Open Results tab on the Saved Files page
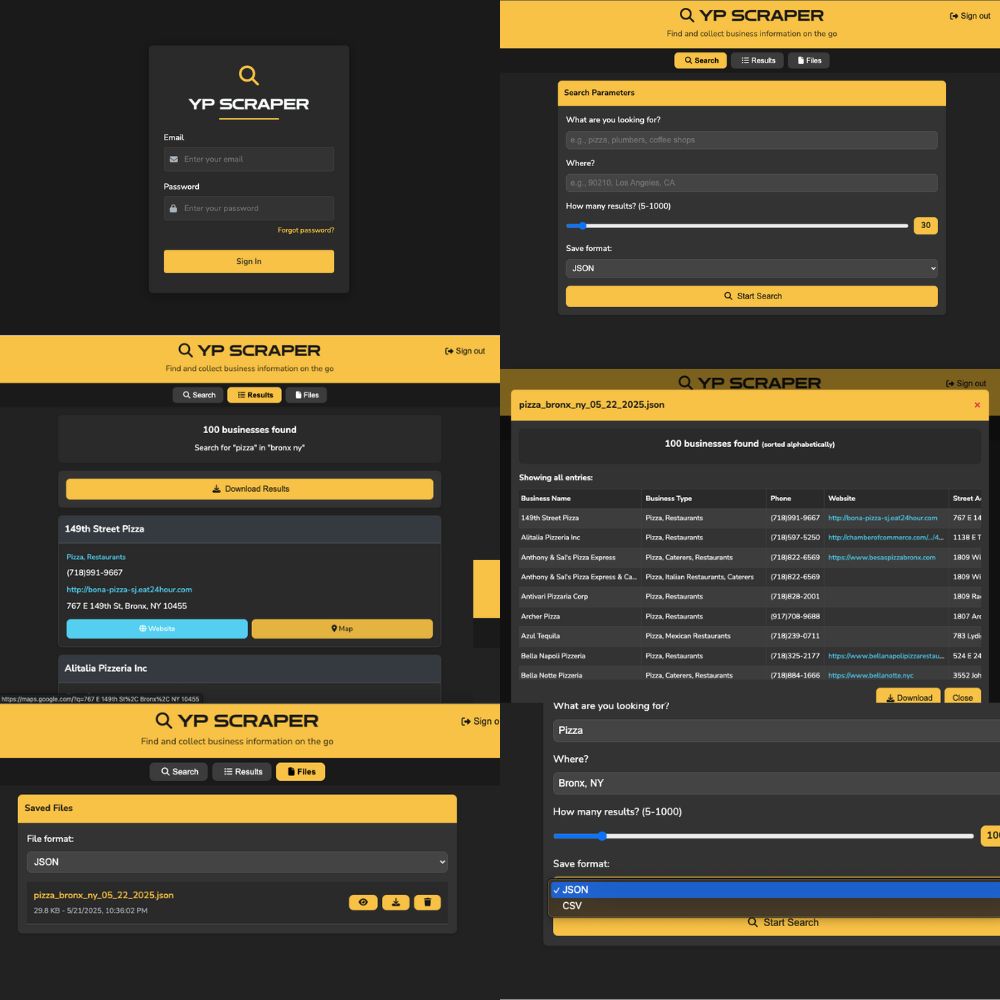The image size is (1000, 1000). coord(242,772)
